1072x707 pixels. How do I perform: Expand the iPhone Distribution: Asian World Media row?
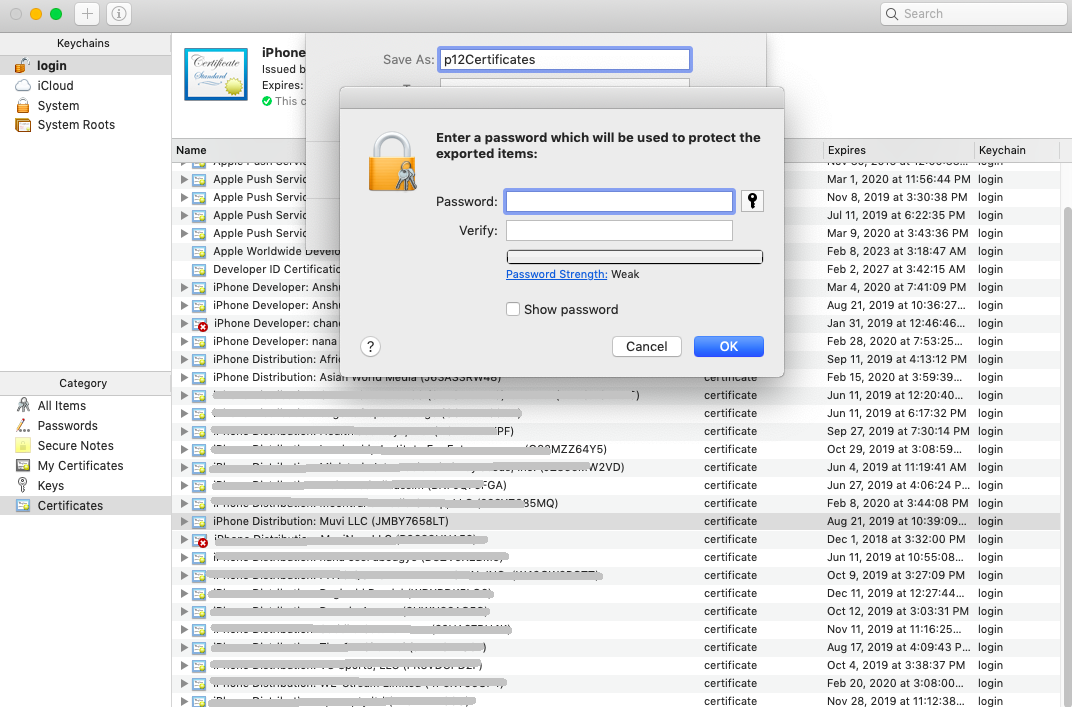pos(184,377)
